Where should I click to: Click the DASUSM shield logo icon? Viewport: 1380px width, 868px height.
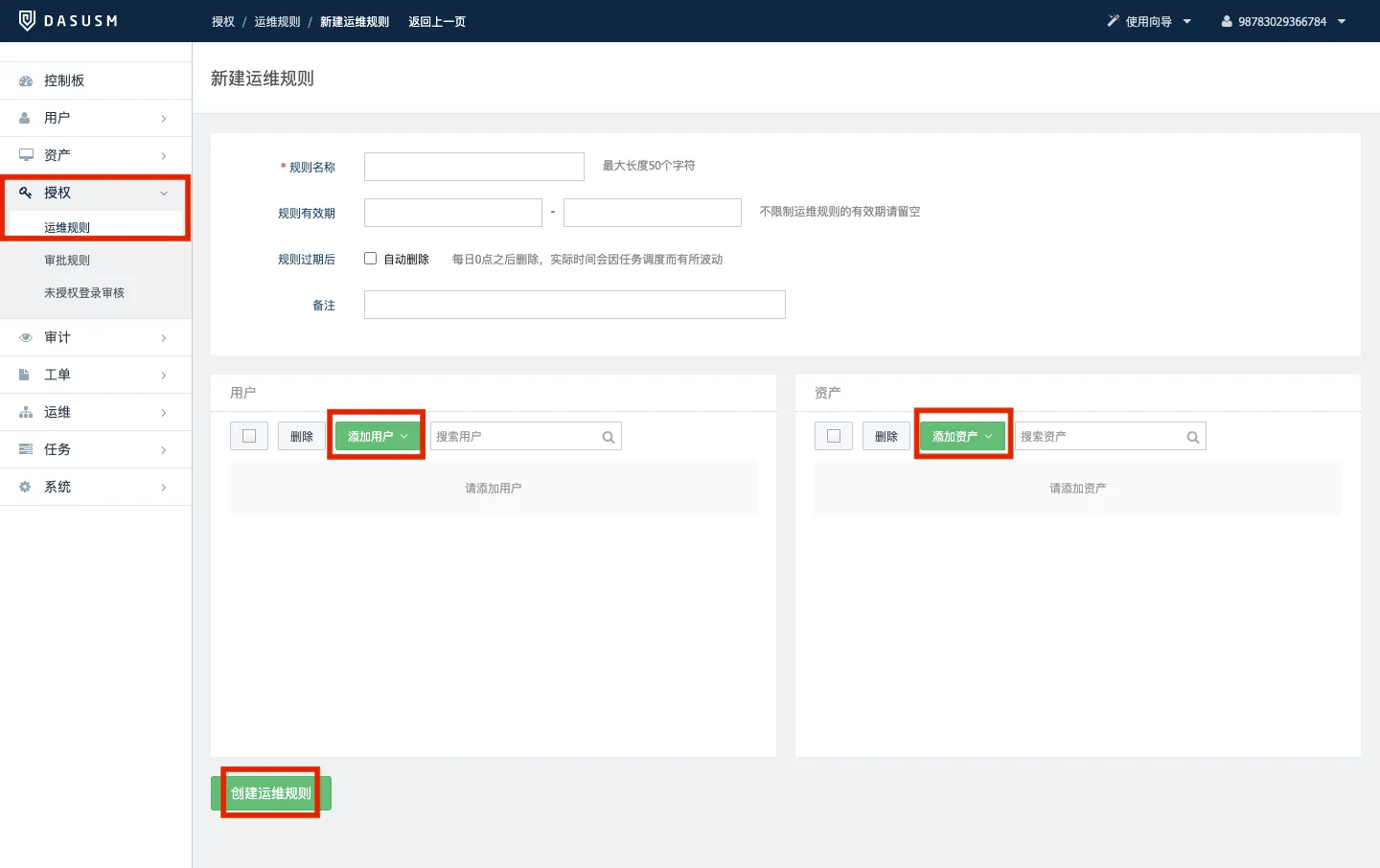pos(27,21)
